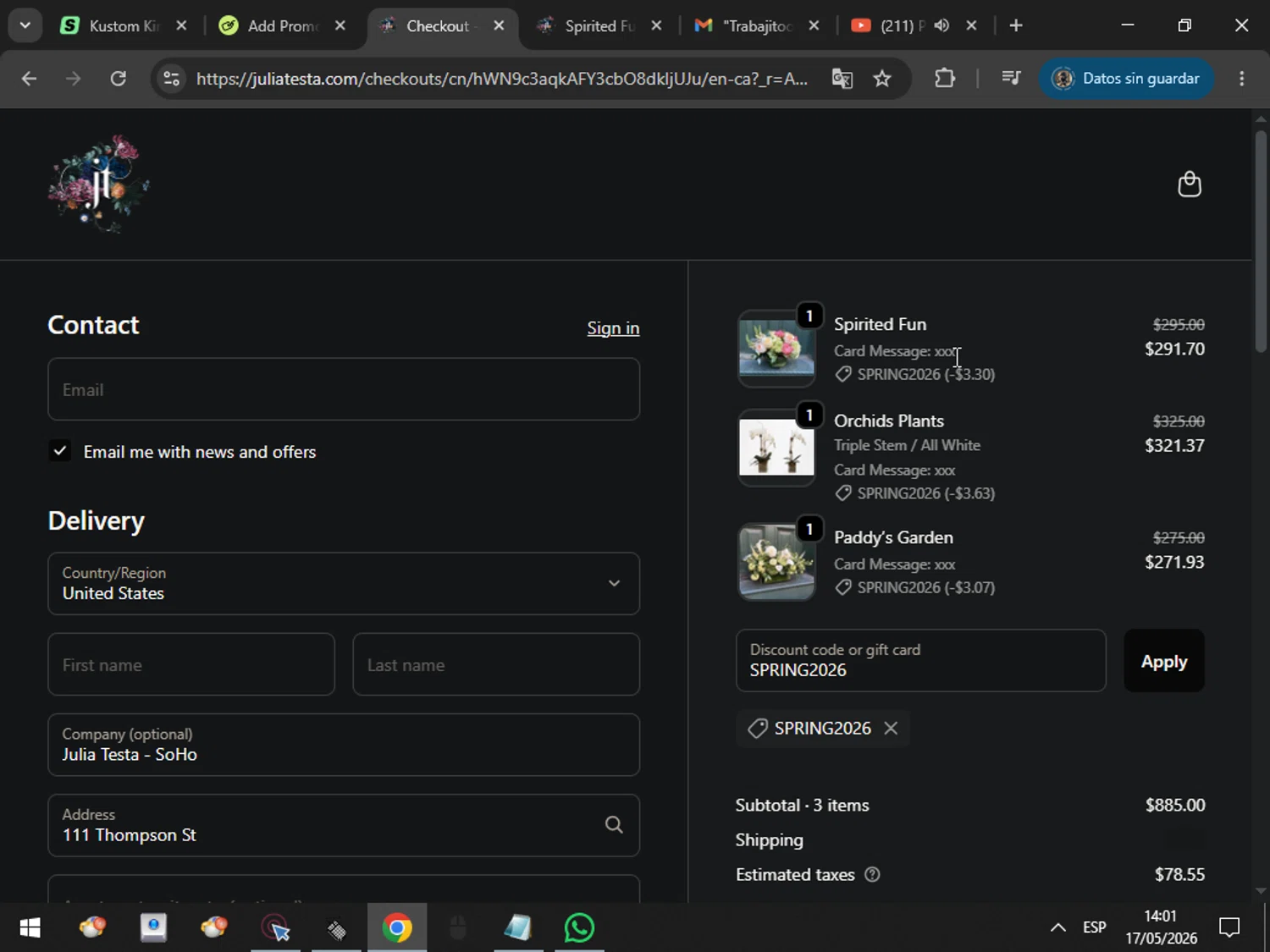This screenshot has height=952, width=1270.
Task: Click the Orchids Plants product thumbnail
Action: (x=776, y=448)
